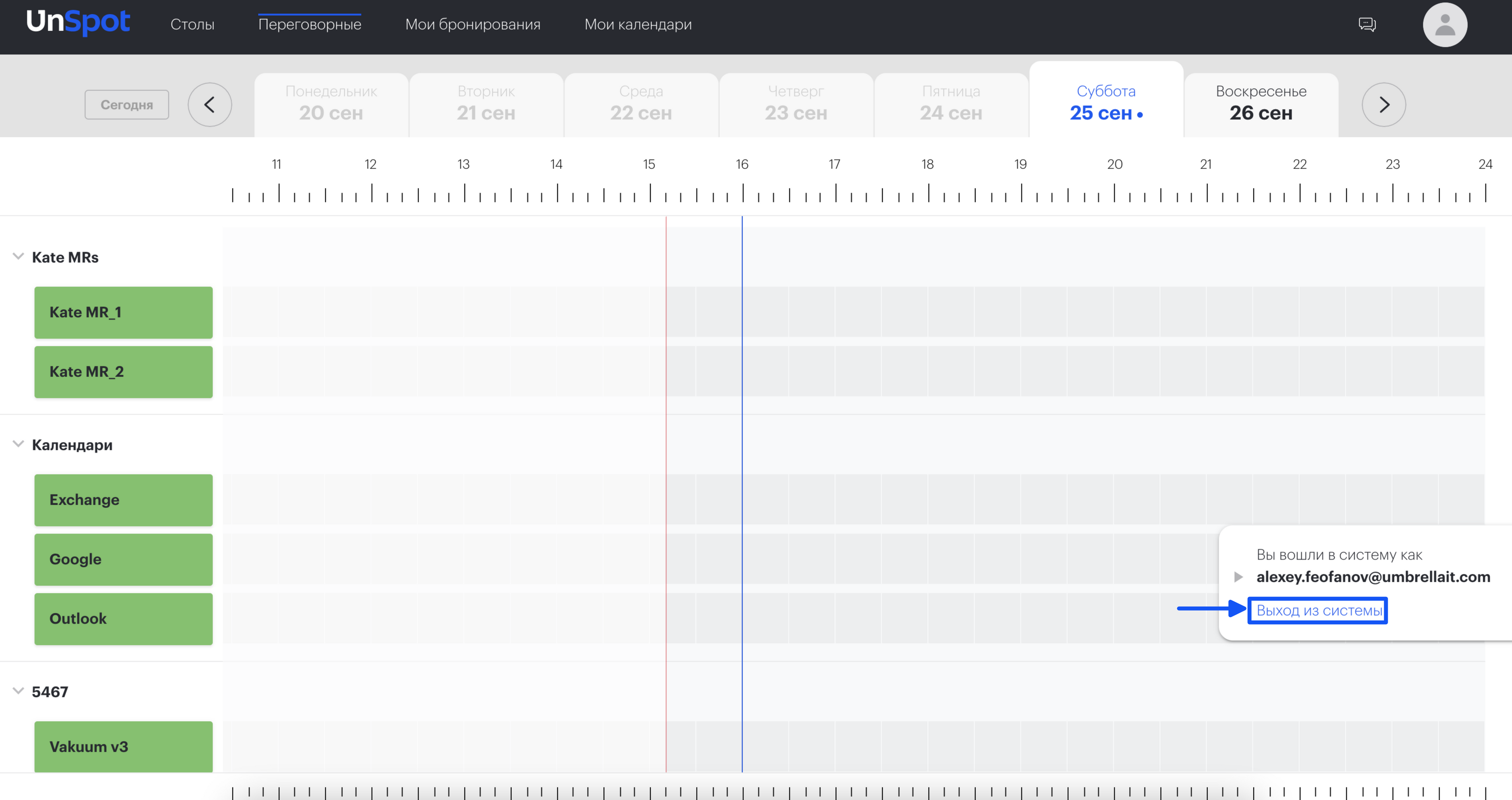
Task: Select Пятница 24 сен tab
Action: (951, 104)
